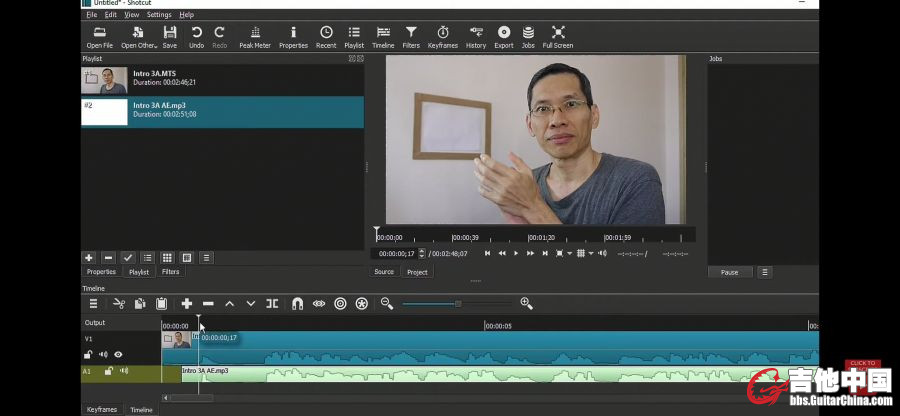Skip to the start of the video
Viewport: 900px width, 416px height.
(x=487, y=253)
